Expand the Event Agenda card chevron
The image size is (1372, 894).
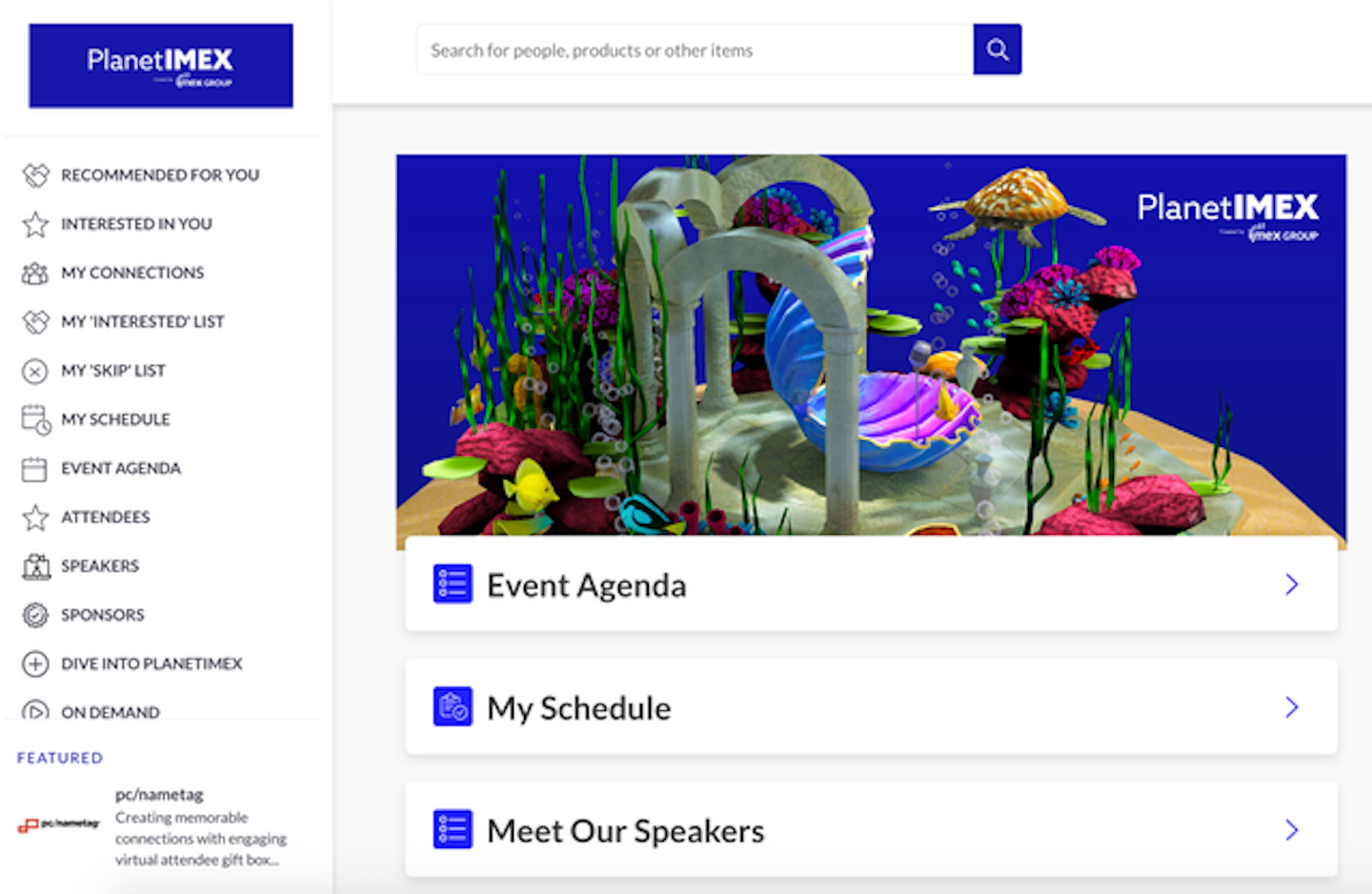(x=1292, y=584)
